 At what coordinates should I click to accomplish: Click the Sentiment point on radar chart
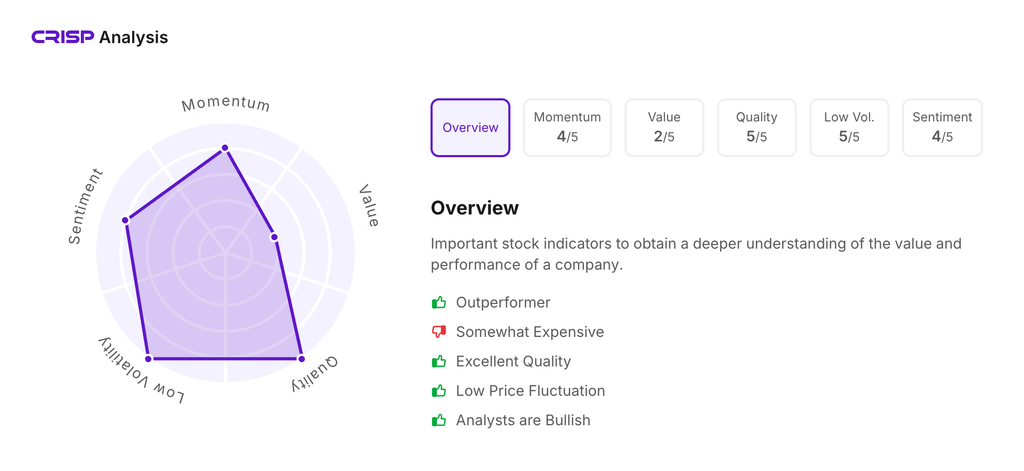pos(126,220)
